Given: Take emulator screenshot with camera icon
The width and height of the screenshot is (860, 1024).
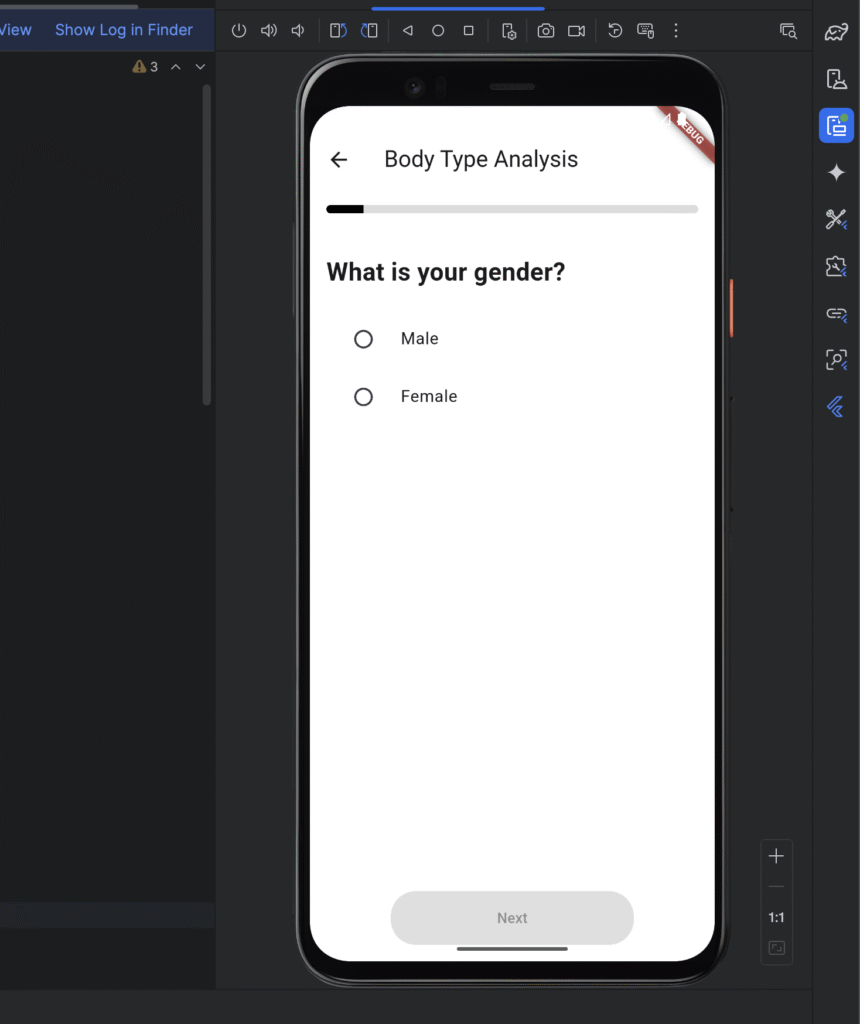Looking at the screenshot, I should 546,31.
